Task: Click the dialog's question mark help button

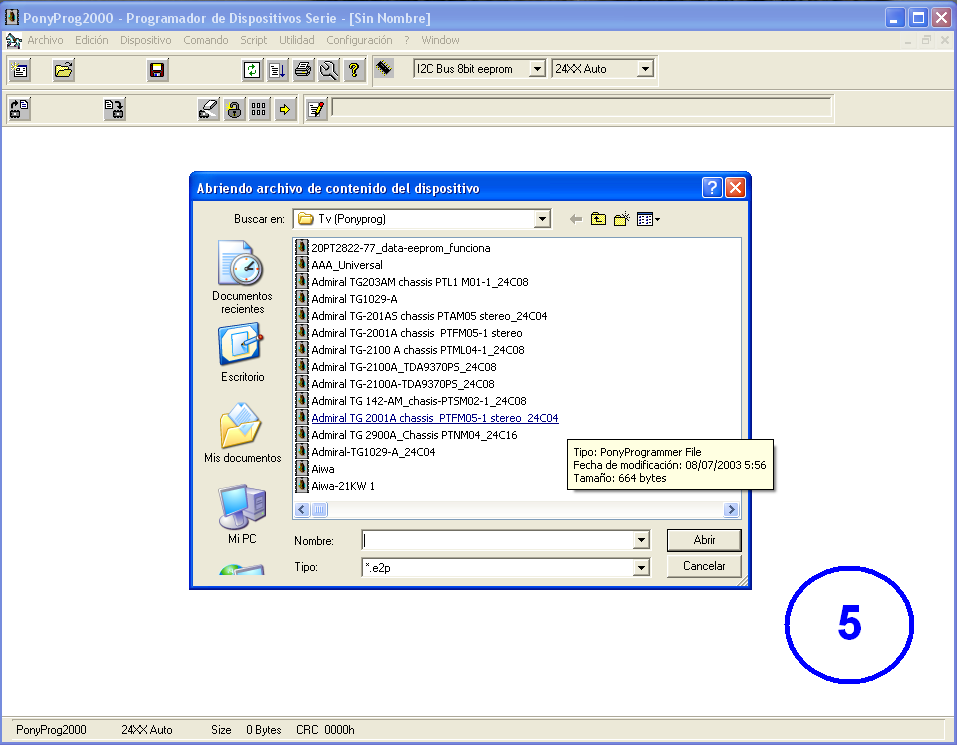Action: coord(712,188)
